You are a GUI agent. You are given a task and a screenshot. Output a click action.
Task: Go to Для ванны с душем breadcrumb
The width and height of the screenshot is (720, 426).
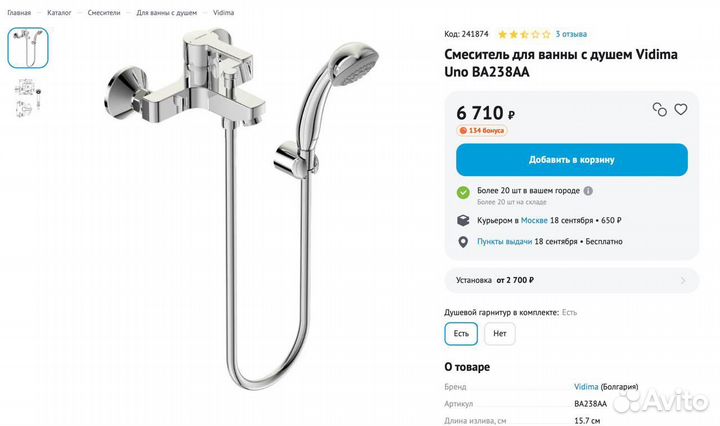(166, 13)
